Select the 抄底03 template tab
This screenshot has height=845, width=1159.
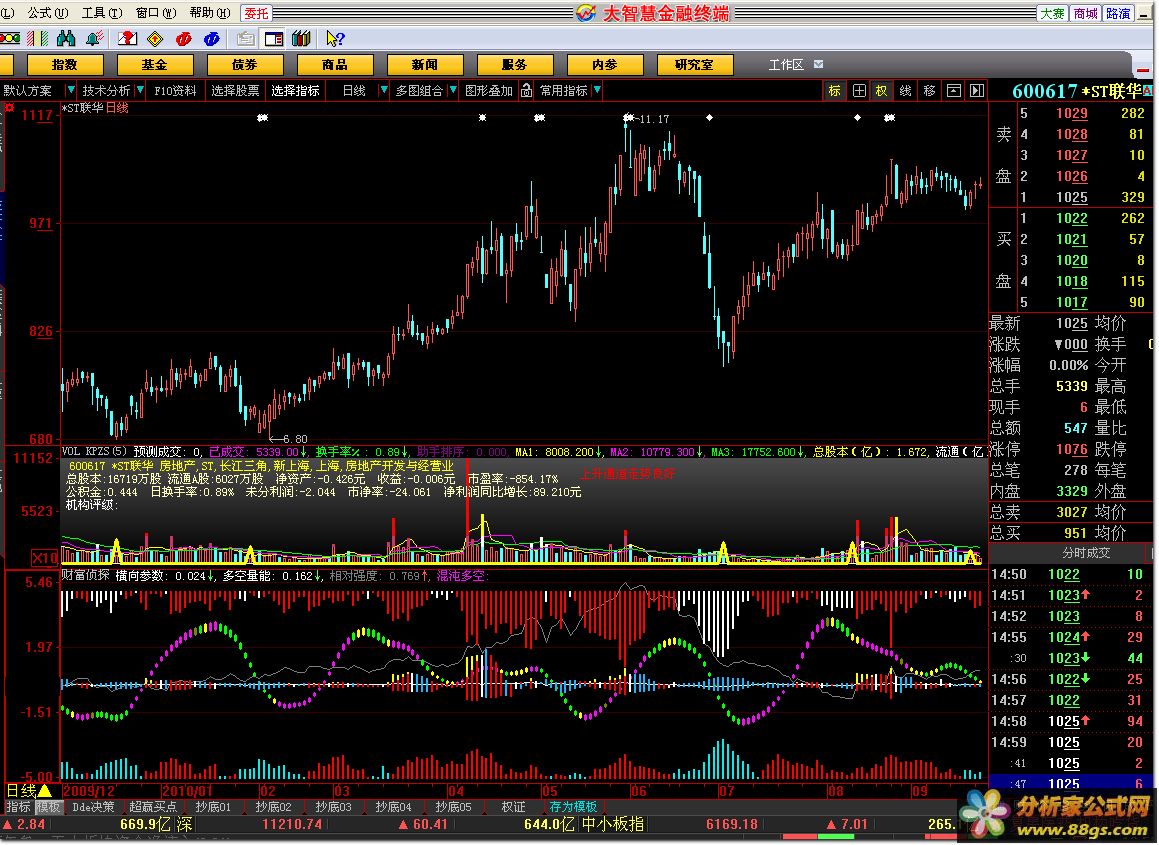tap(333, 807)
